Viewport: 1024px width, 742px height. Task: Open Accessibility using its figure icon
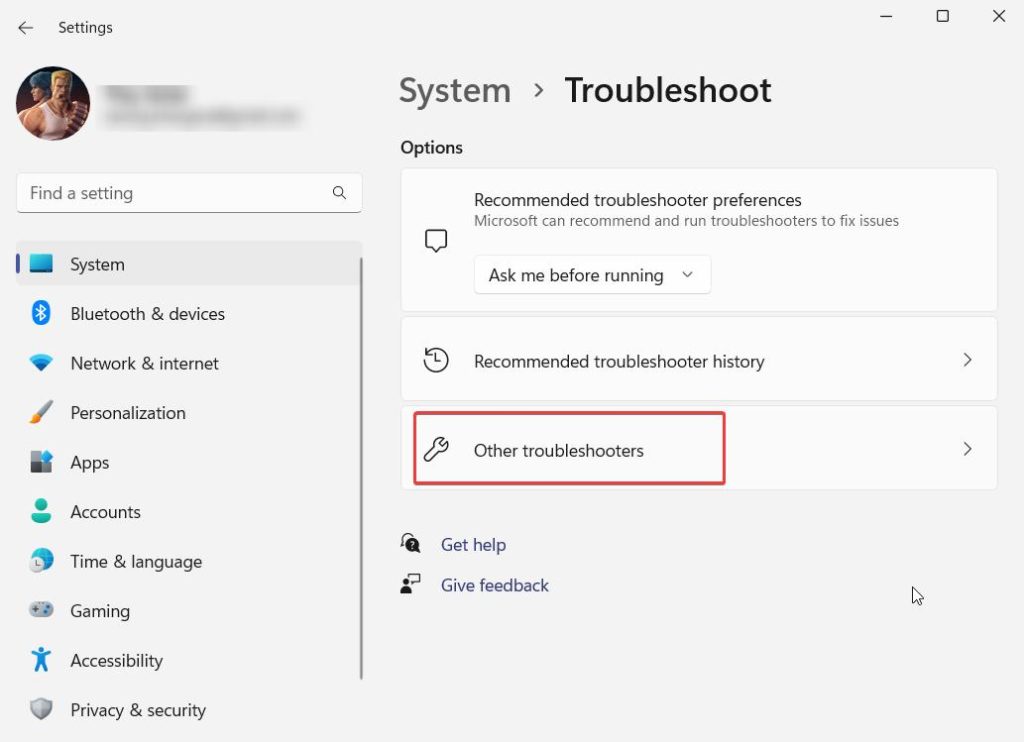coord(41,660)
